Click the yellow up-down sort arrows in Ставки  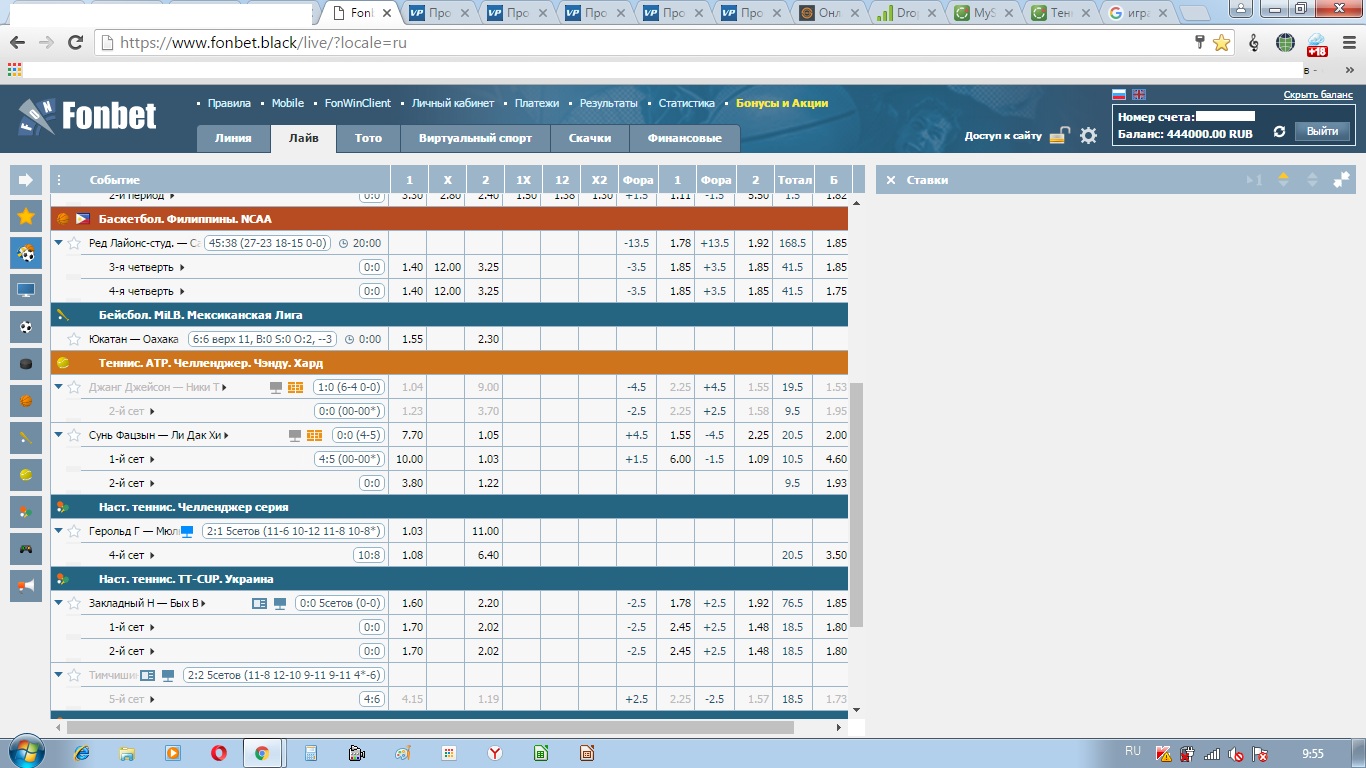(1284, 180)
